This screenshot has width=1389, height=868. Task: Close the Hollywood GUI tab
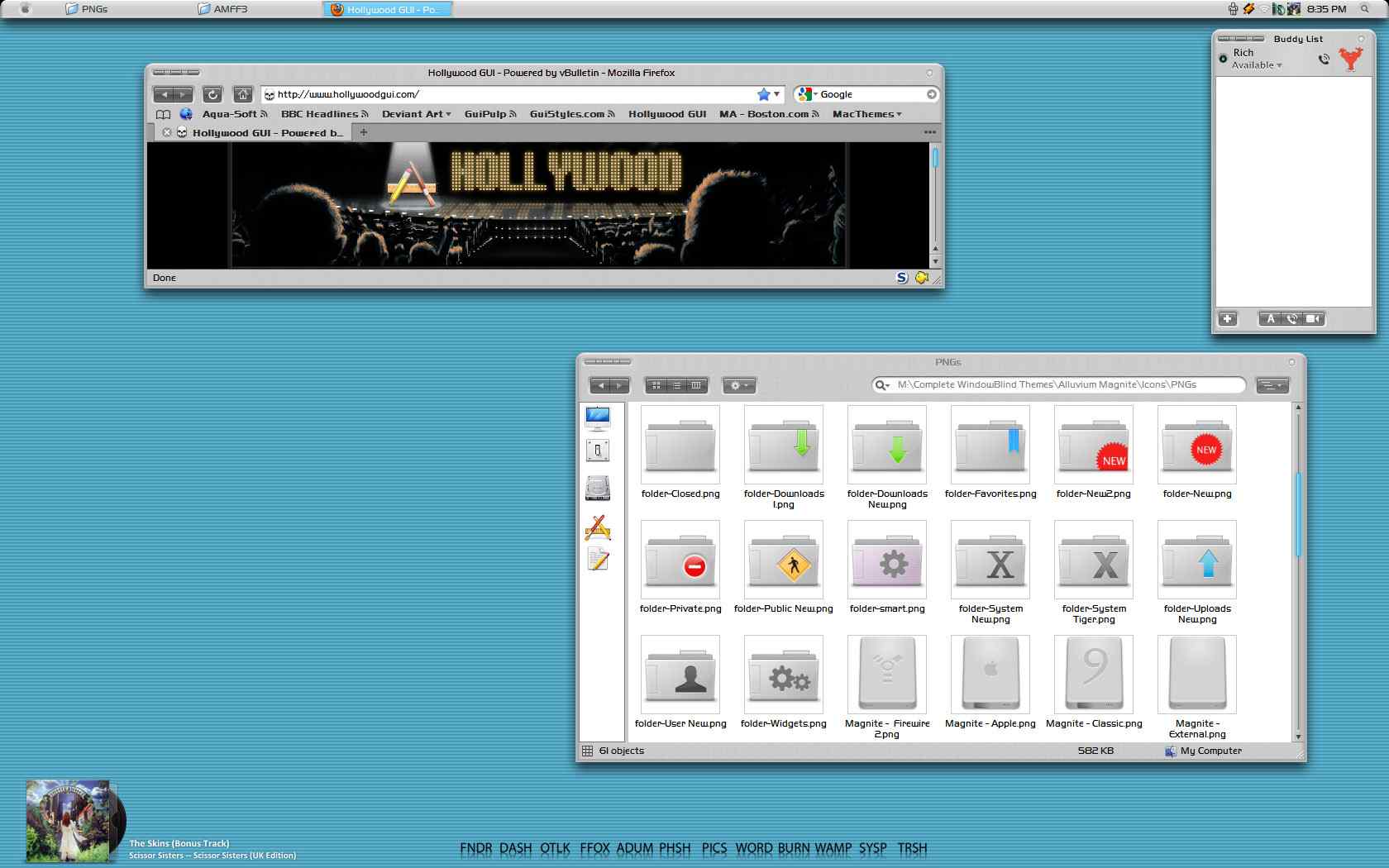tap(167, 132)
